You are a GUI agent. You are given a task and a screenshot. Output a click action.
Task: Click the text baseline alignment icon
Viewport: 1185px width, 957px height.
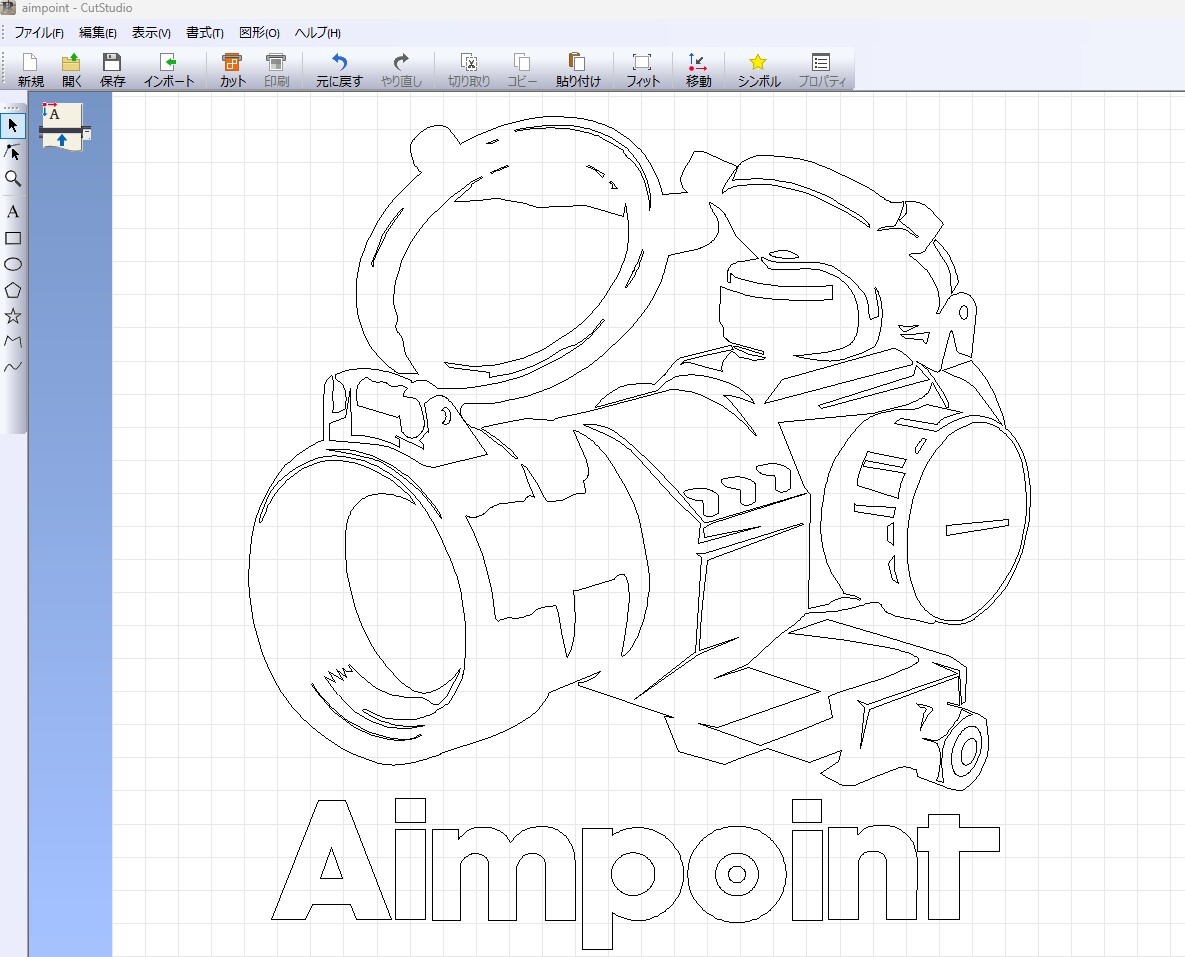63,125
